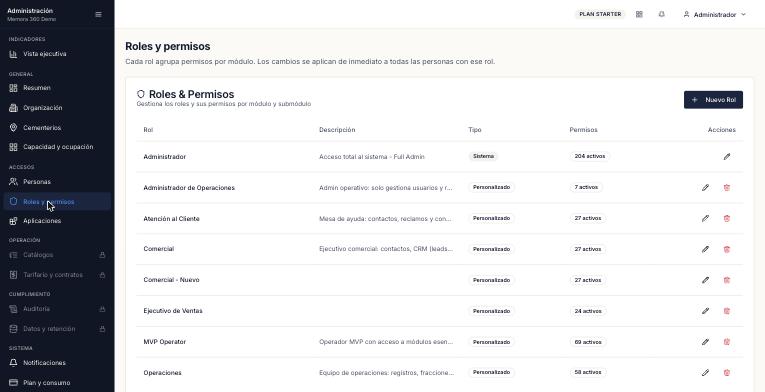The height and width of the screenshot is (392, 765).
Task: Open locked Datos y retención item
Action: pyautogui.click(x=57, y=329)
